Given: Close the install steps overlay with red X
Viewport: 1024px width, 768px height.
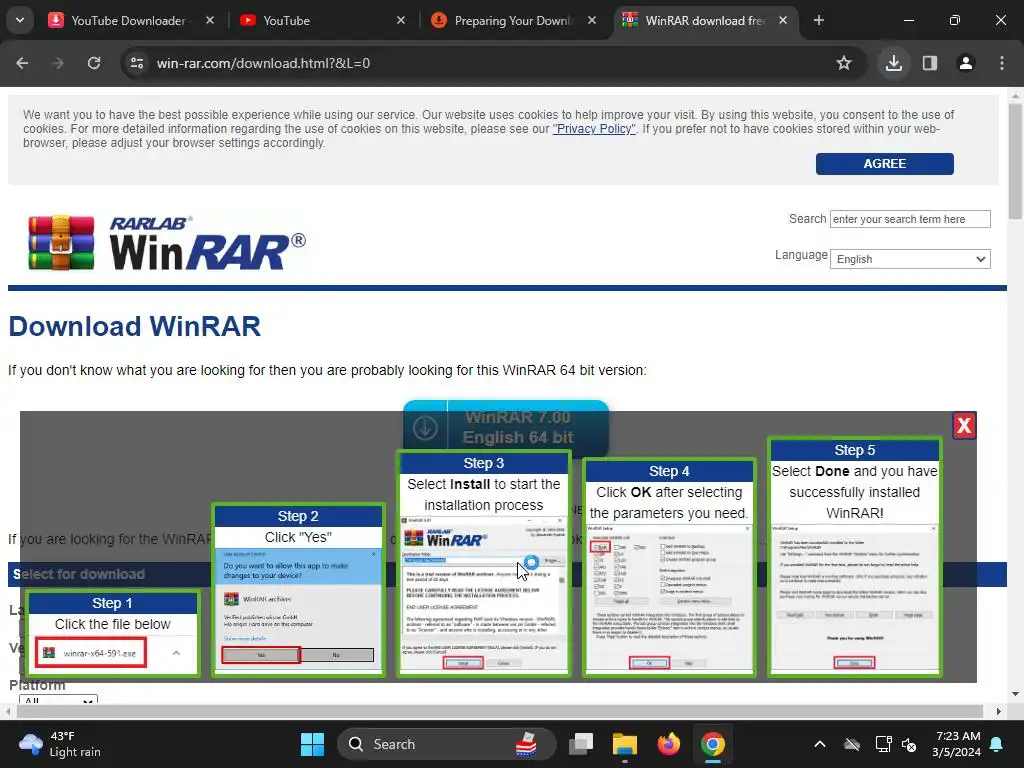Looking at the screenshot, I should [964, 426].
